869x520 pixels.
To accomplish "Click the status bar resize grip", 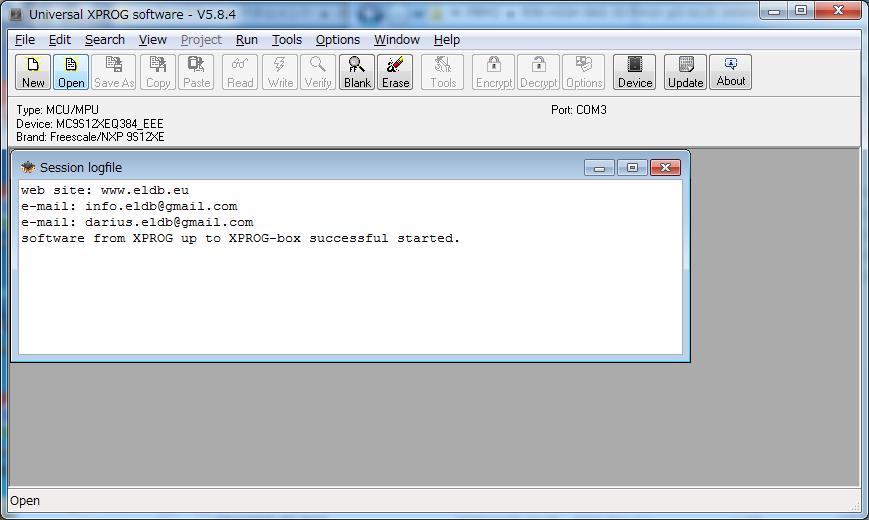I will click(x=855, y=507).
